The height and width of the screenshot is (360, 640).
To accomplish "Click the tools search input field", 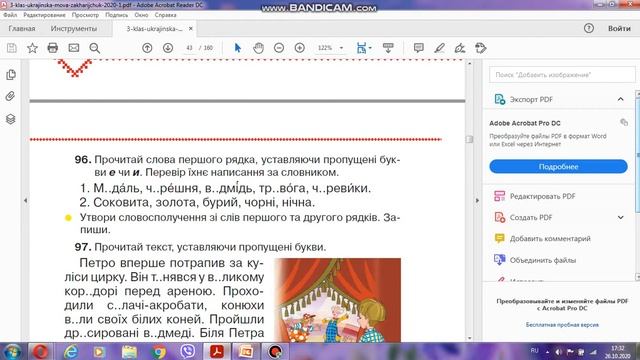I will [562, 75].
